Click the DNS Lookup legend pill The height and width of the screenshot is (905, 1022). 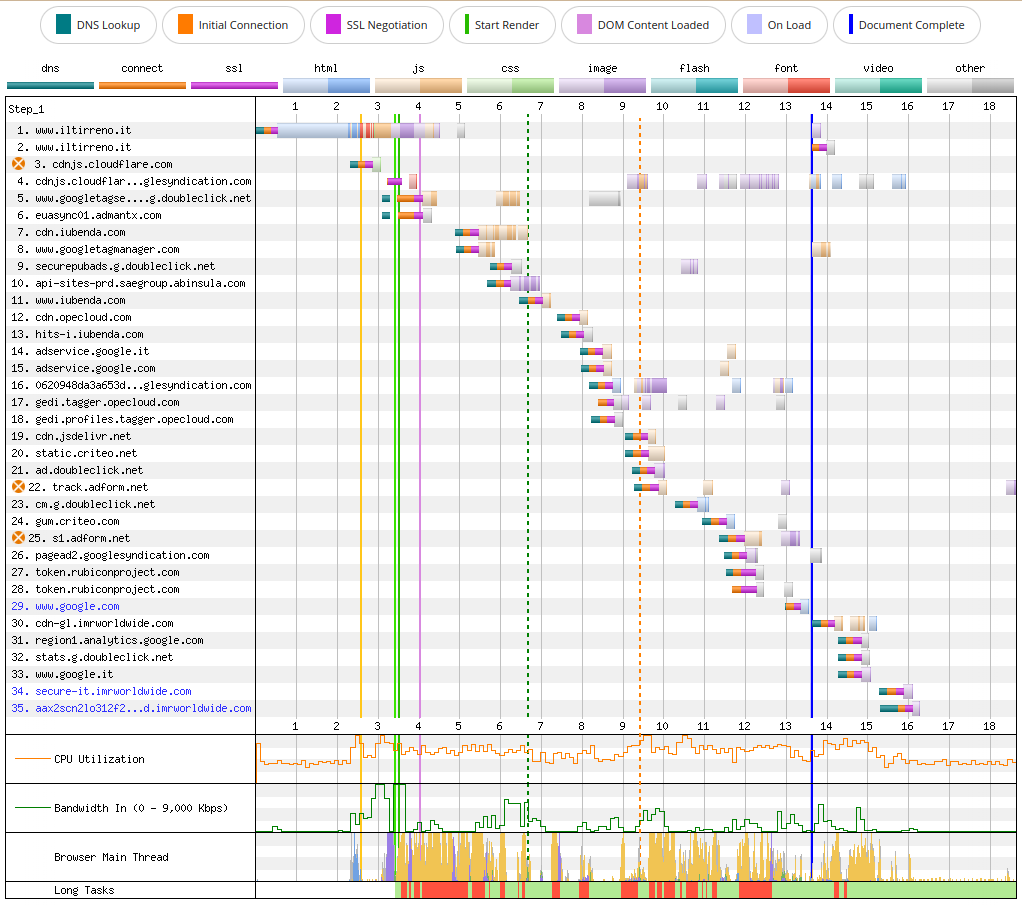pos(98,25)
